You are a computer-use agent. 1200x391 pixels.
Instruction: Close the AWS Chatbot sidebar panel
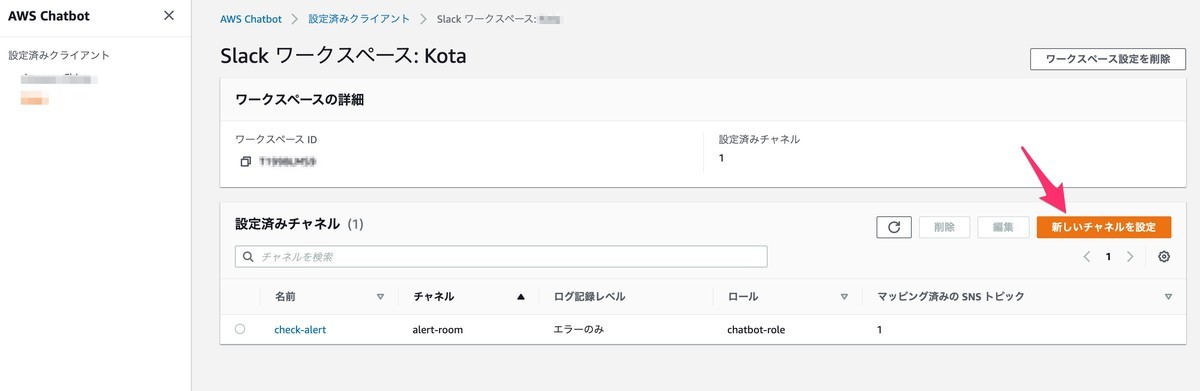(168, 16)
